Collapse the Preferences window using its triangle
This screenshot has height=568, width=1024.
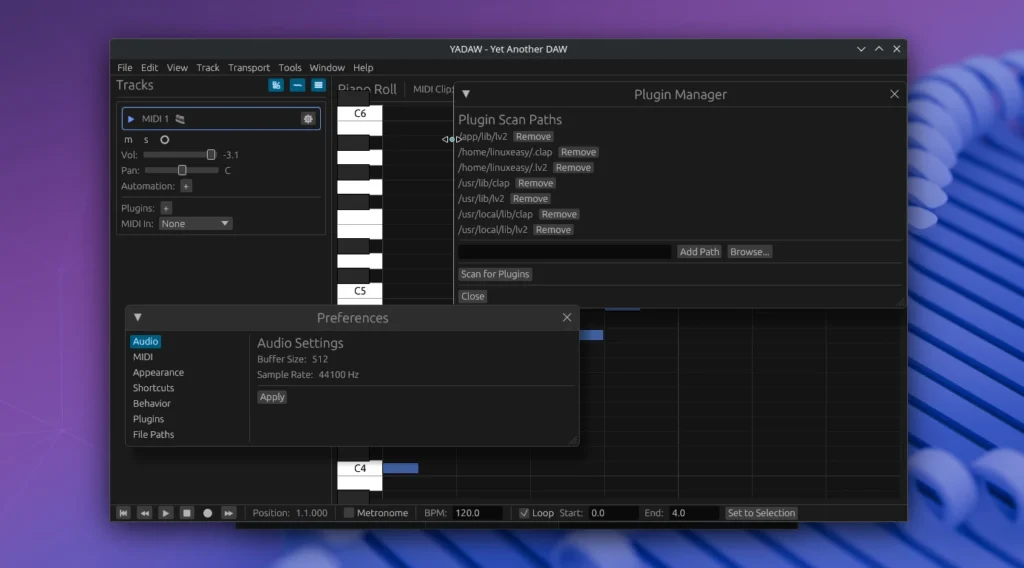138,318
